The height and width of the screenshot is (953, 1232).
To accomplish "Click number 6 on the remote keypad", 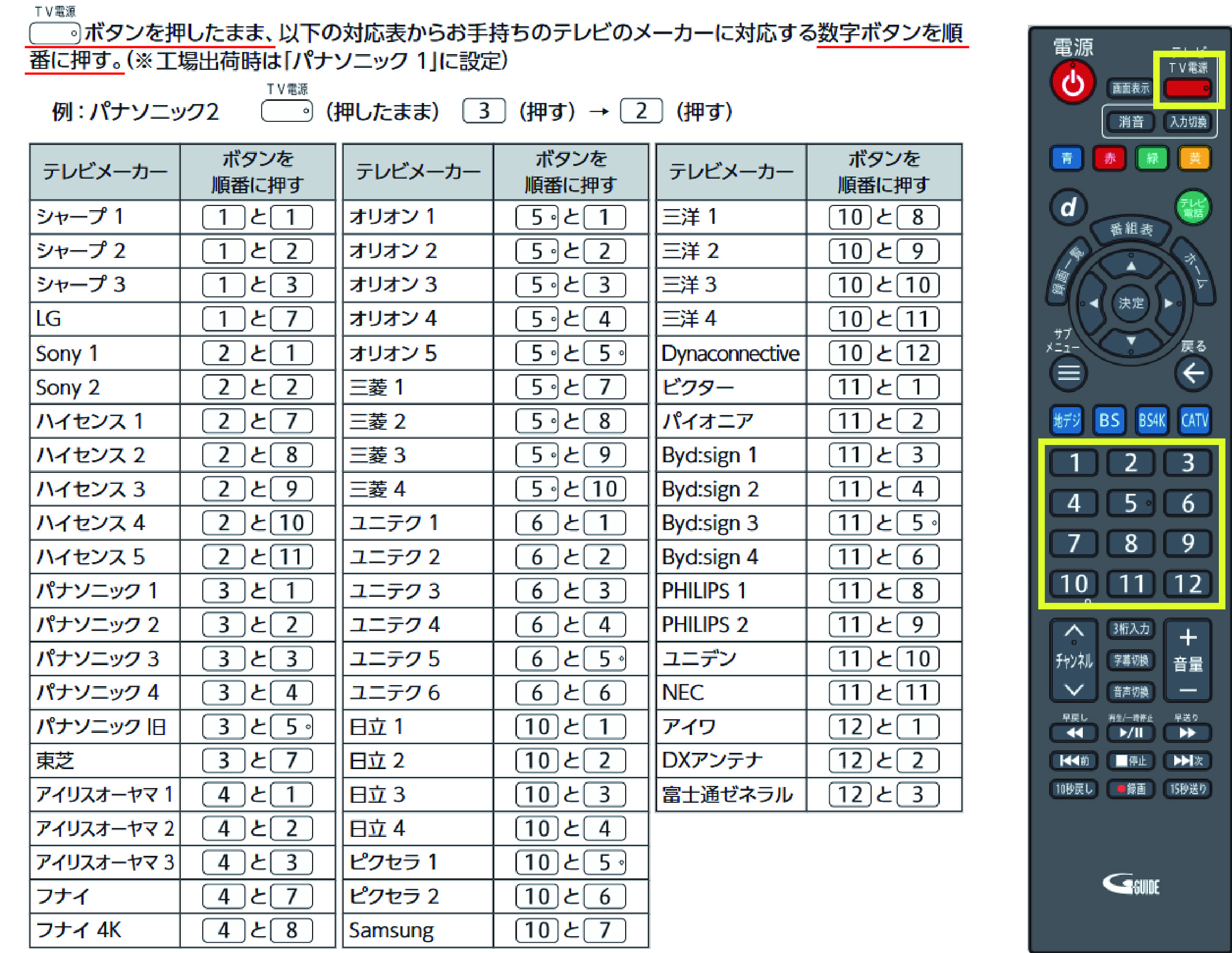I will [x=1188, y=503].
